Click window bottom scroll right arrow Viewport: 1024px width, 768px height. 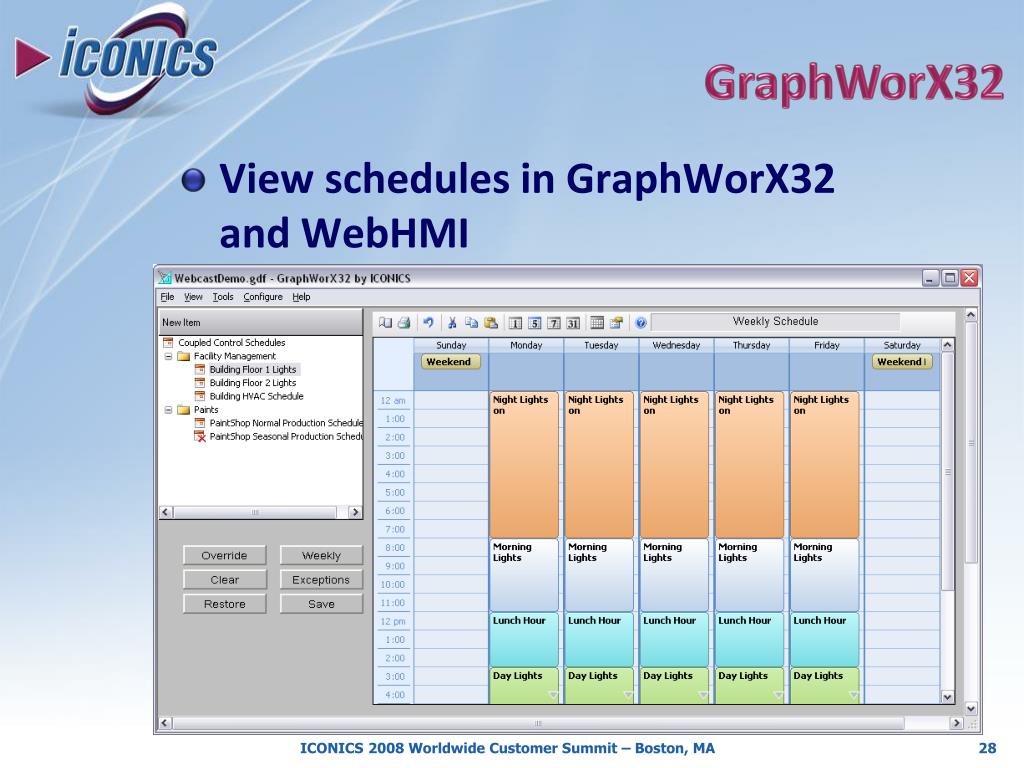[957, 723]
